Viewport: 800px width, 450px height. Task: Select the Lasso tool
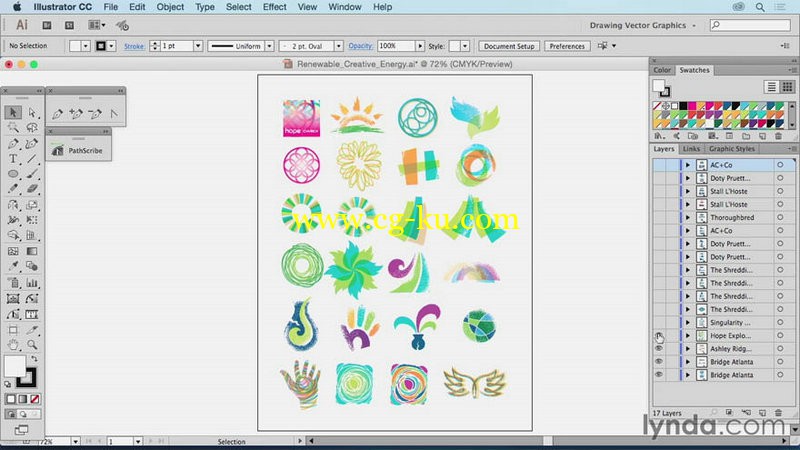pos(32,128)
